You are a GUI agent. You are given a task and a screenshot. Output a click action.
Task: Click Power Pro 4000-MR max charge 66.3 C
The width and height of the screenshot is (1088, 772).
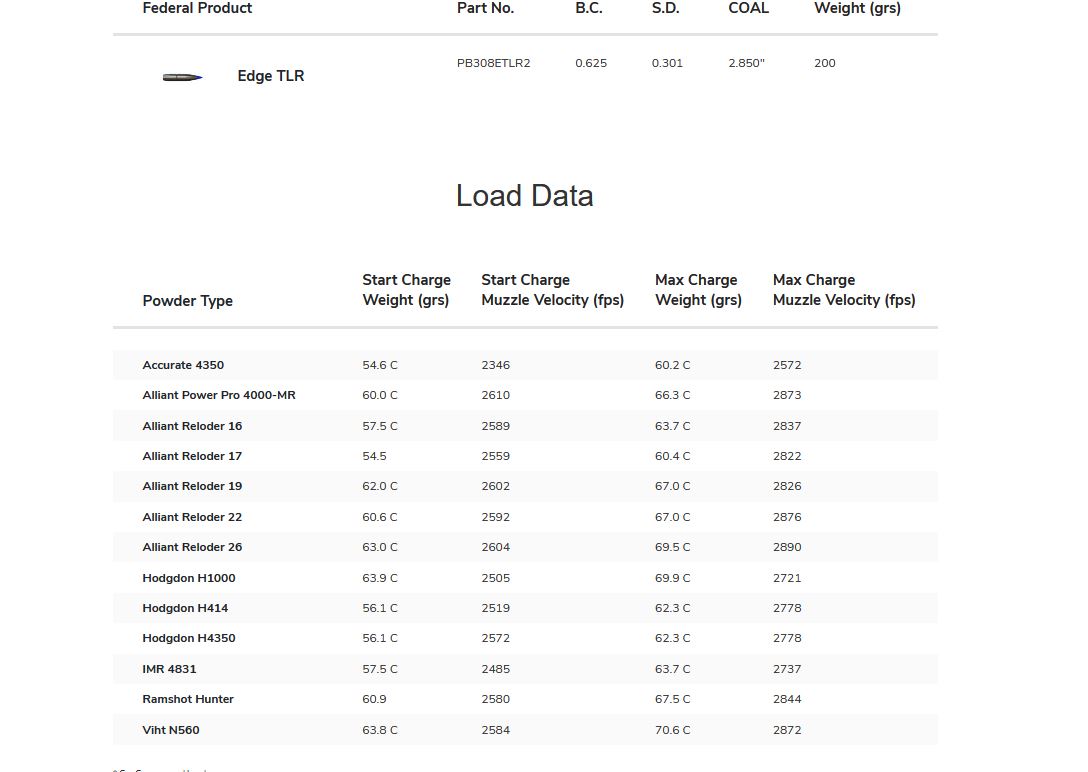[x=672, y=395]
